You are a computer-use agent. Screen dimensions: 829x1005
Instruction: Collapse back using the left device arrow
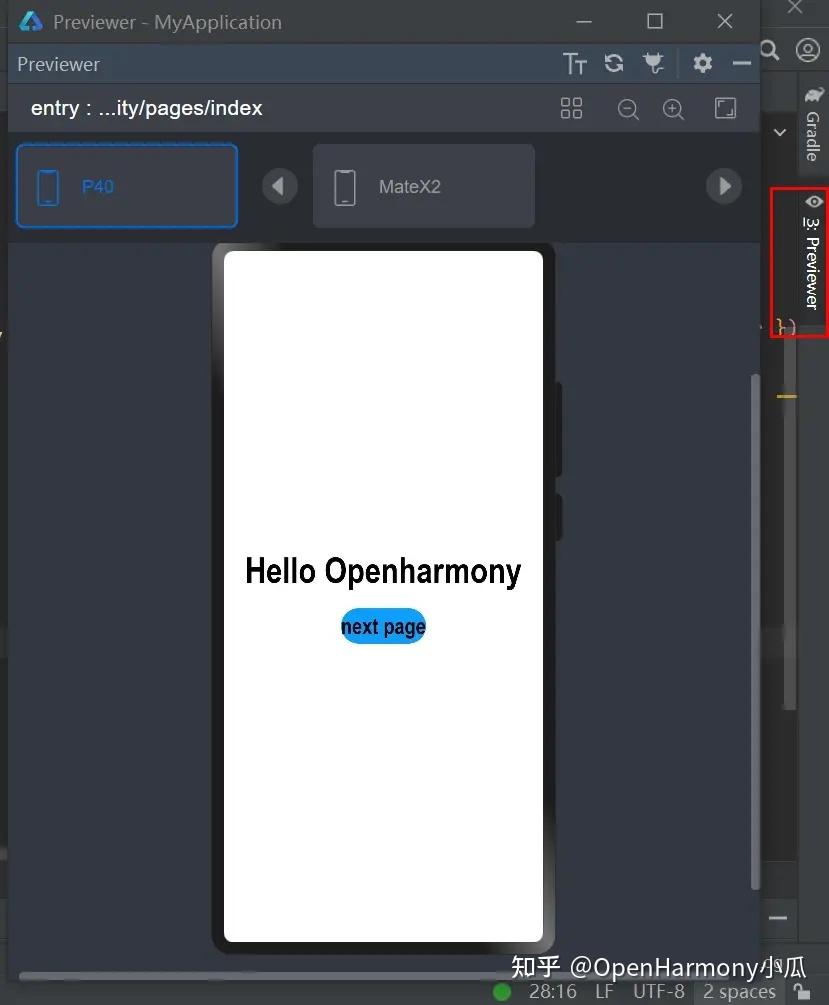click(x=278, y=186)
